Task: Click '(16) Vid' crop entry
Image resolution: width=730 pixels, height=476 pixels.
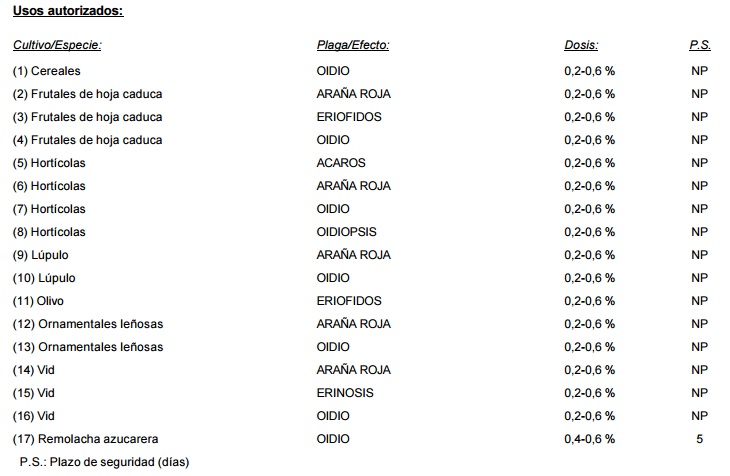Action: 34,416
